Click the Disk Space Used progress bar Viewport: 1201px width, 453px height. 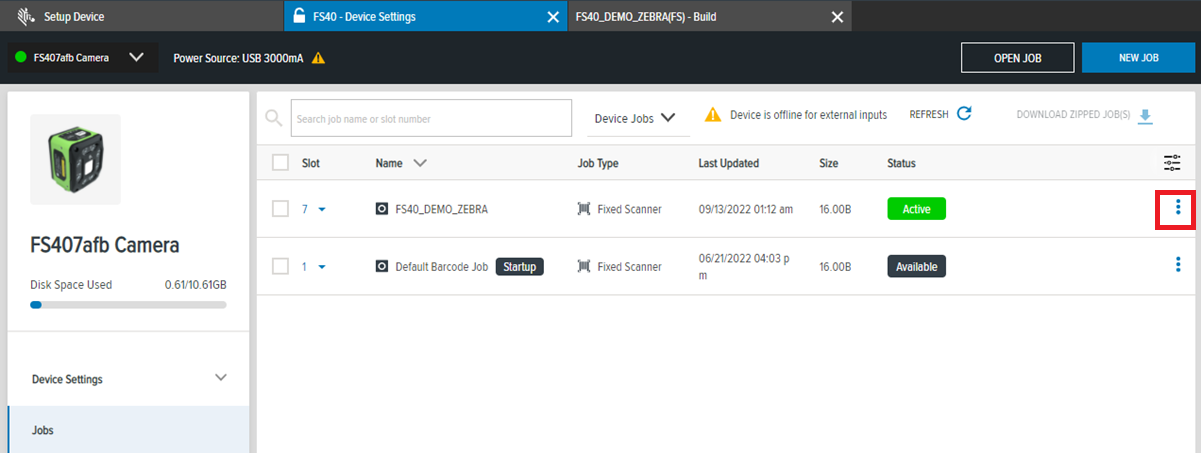[128, 305]
